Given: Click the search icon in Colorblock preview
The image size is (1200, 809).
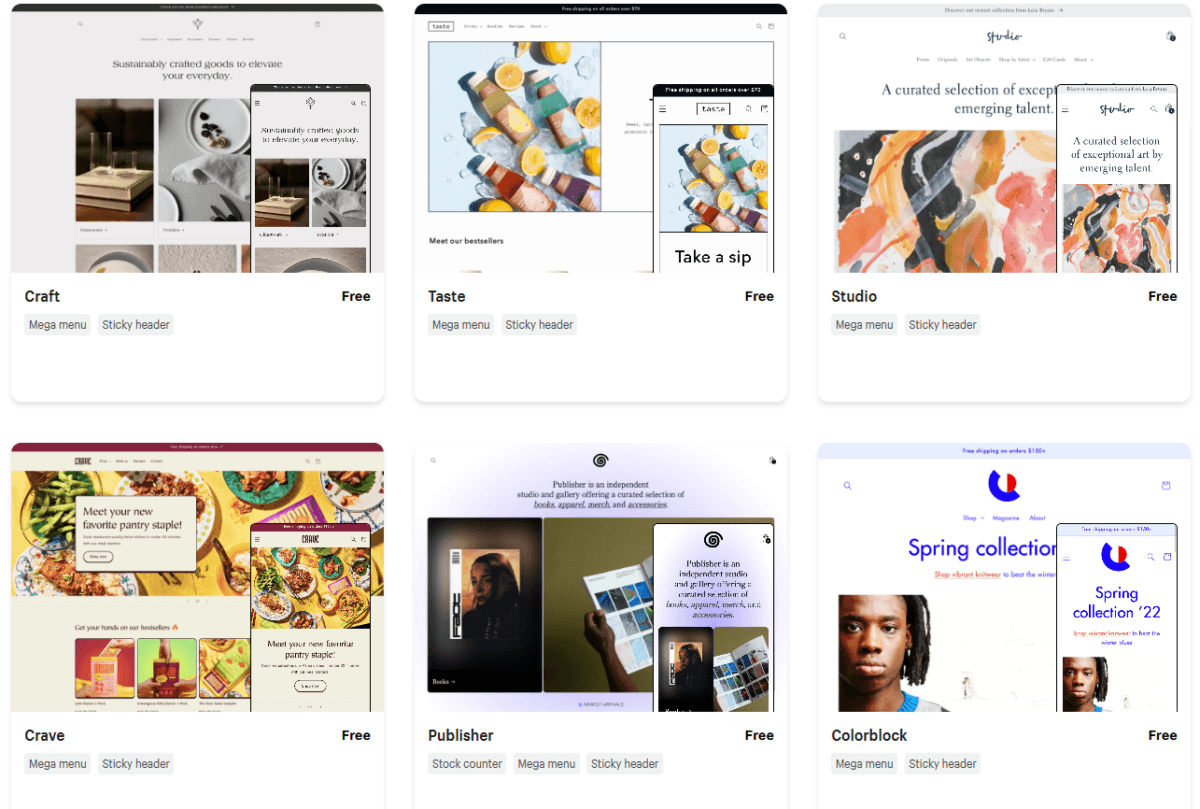Looking at the screenshot, I should tap(847, 485).
